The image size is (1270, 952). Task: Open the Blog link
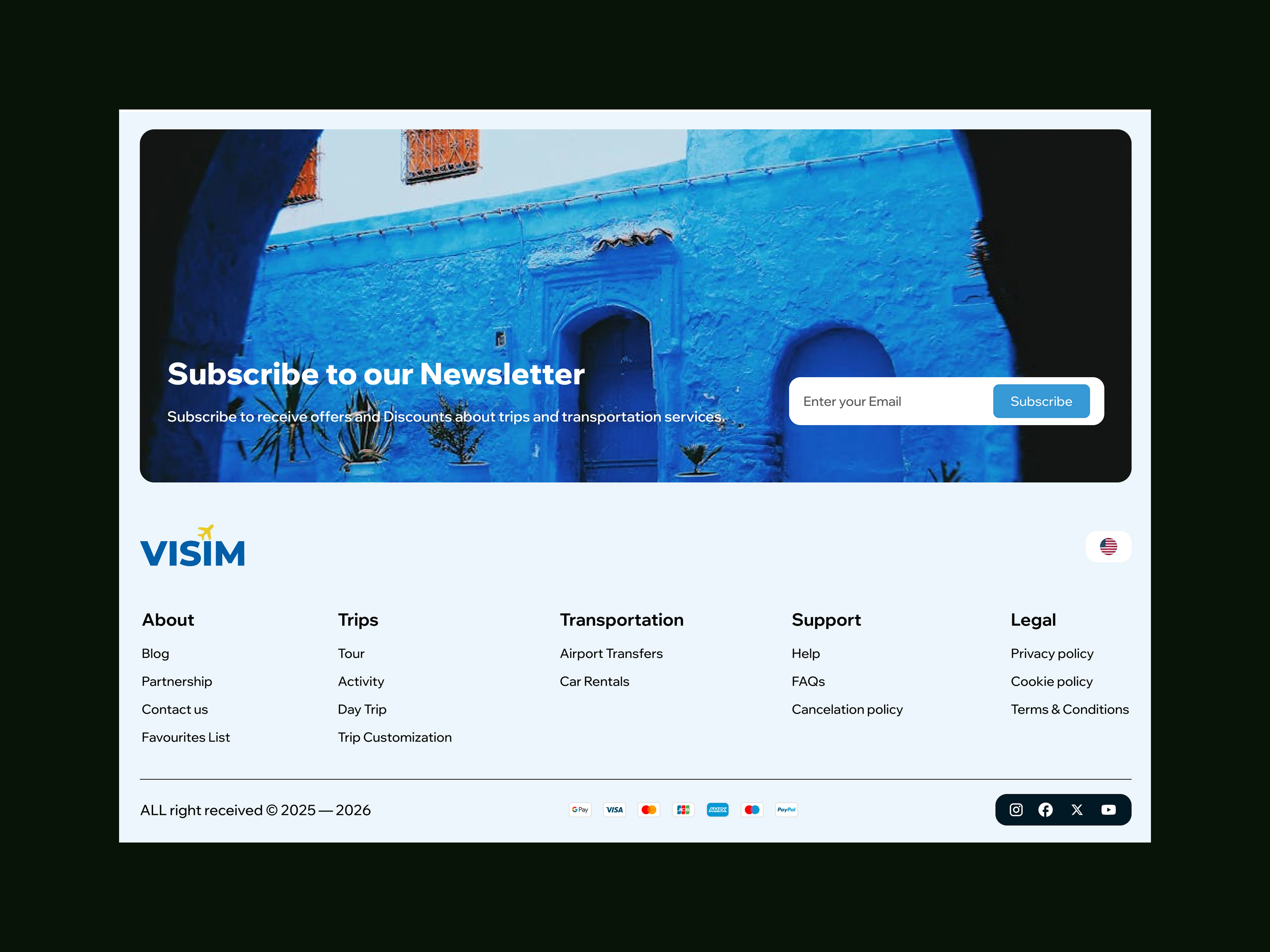[155, 654]
